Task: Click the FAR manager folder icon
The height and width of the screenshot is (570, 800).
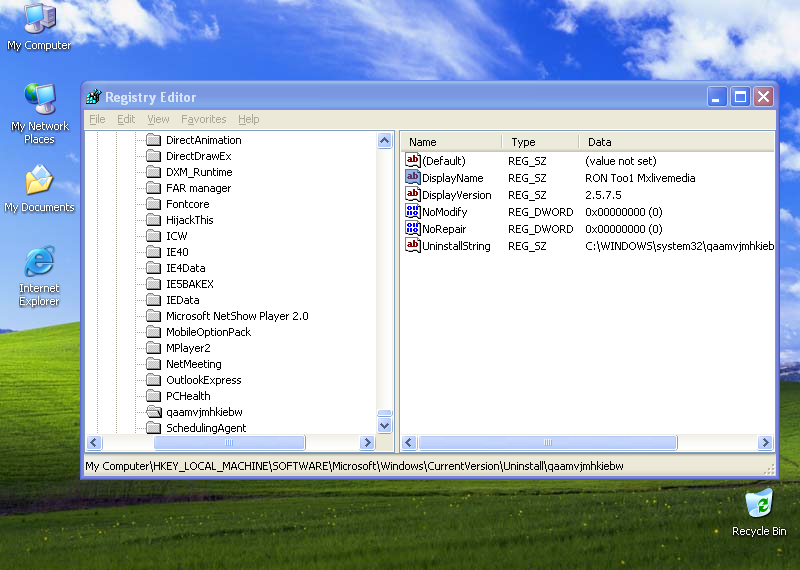Action: click(153, 188)
